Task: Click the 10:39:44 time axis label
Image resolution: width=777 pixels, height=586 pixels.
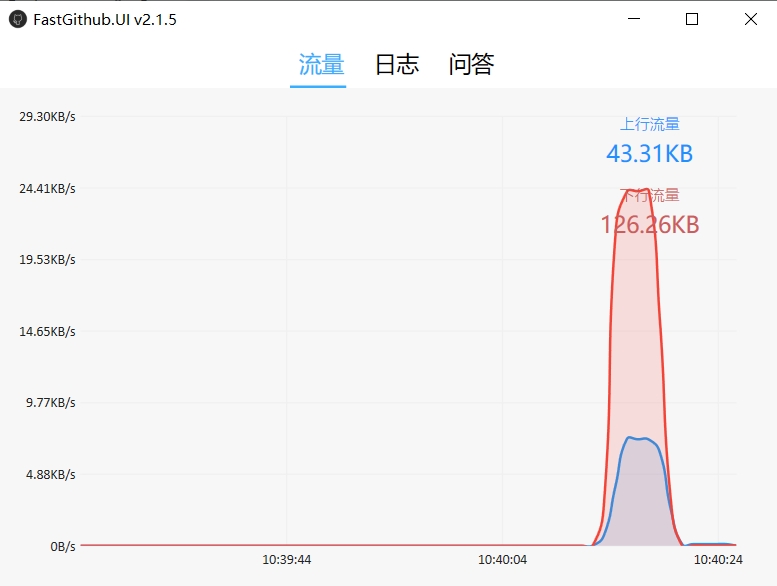Action: [x=287, y=560]
